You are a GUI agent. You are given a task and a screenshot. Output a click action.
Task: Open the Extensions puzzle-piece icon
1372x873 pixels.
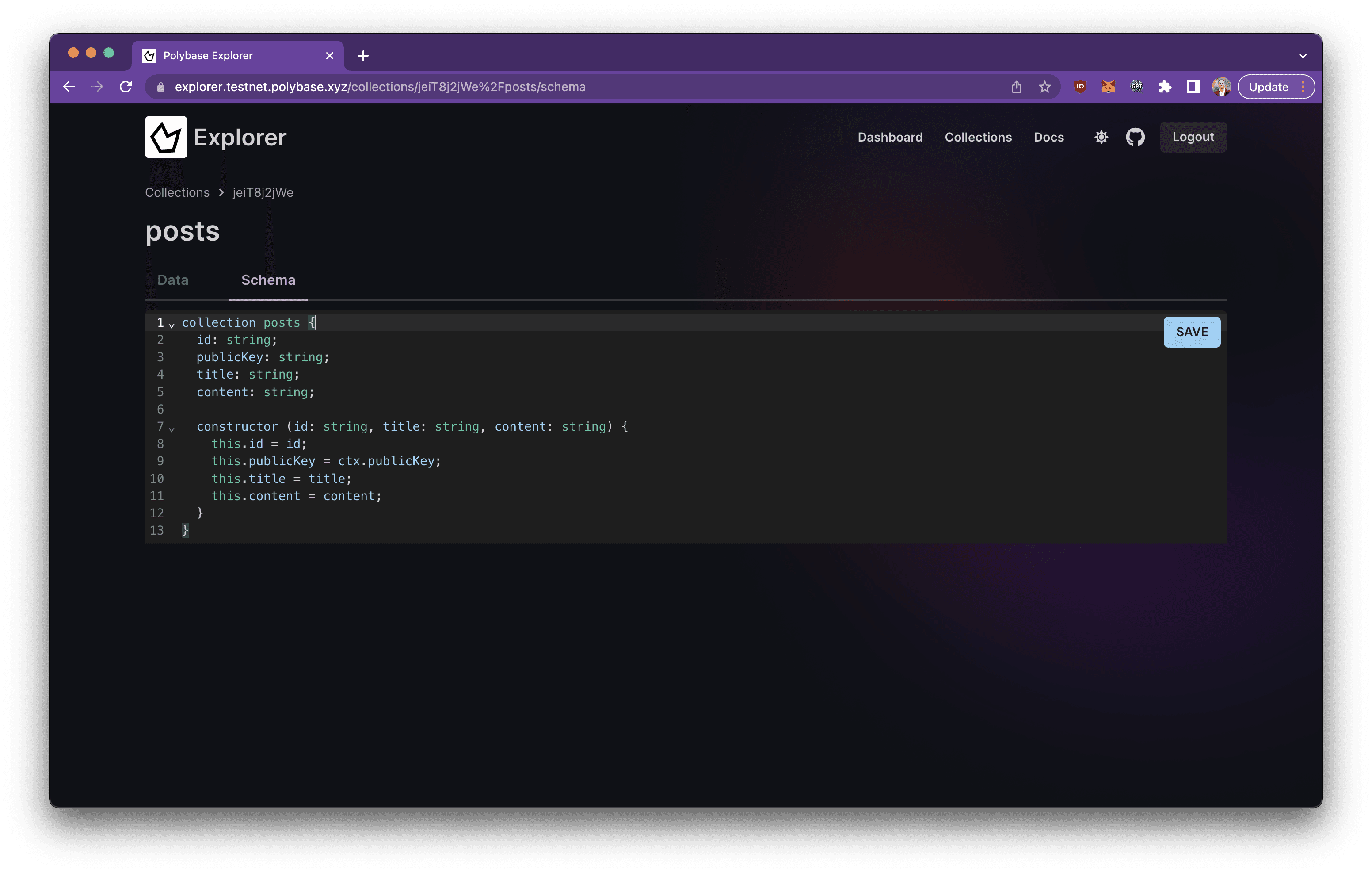(1165, 87)
